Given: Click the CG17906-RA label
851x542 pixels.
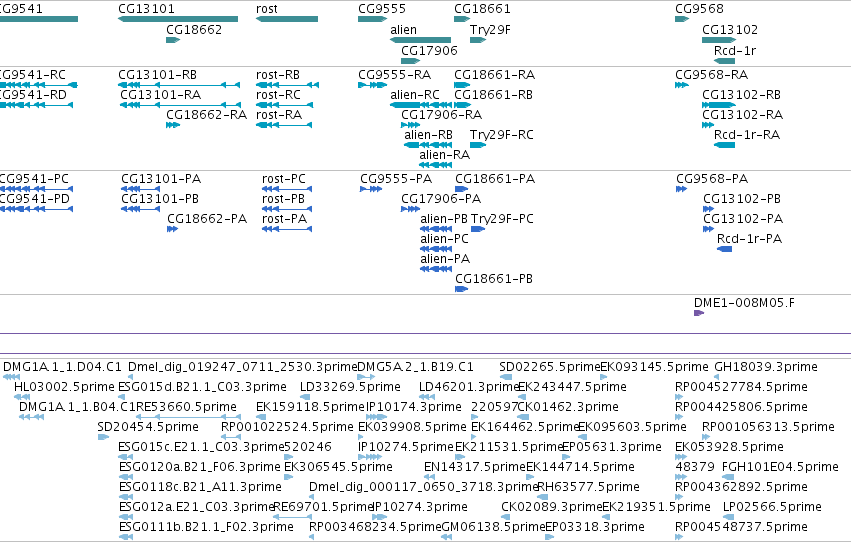Looking at the screenshot, I should [x=441, y=114].
